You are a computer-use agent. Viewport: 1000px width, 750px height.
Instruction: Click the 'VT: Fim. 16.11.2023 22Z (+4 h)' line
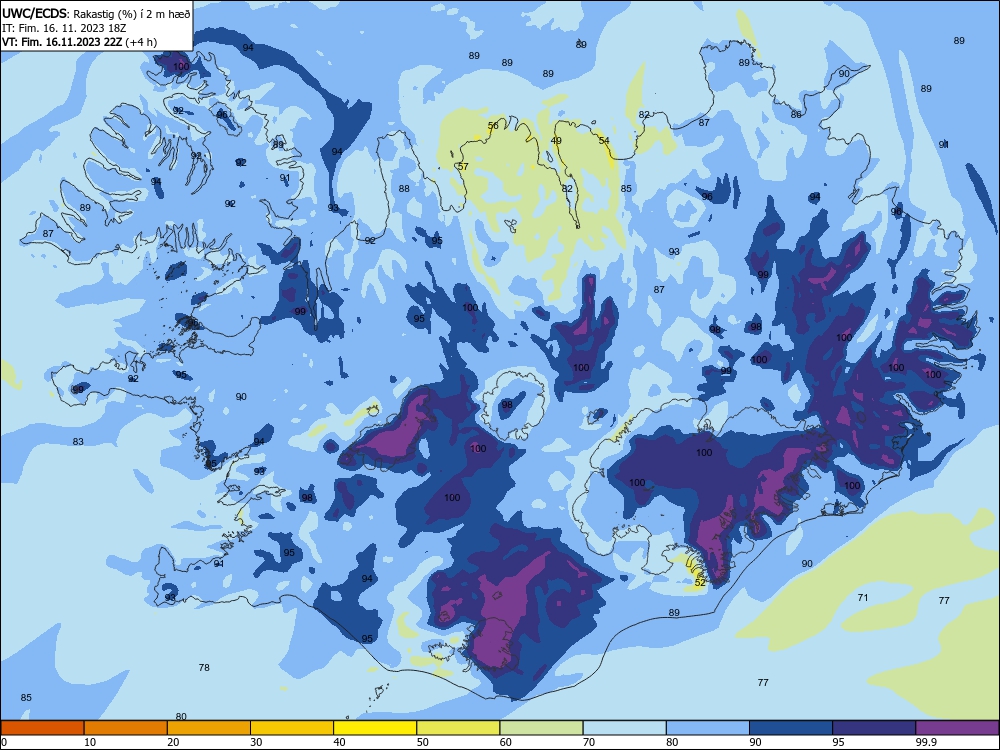(x=79, y=42)
